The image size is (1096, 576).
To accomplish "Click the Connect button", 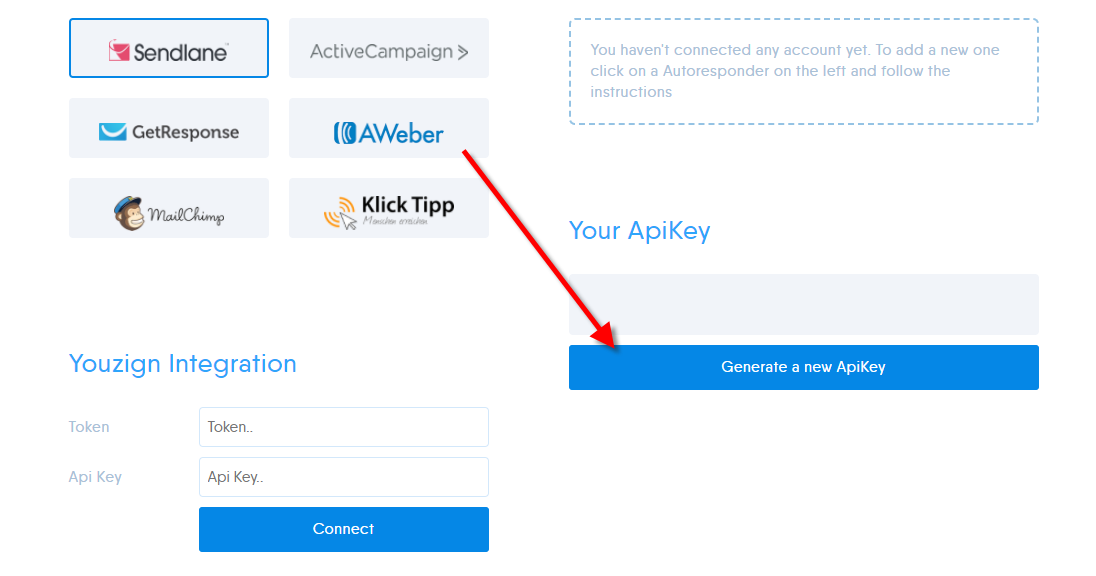I will (344, 529).
